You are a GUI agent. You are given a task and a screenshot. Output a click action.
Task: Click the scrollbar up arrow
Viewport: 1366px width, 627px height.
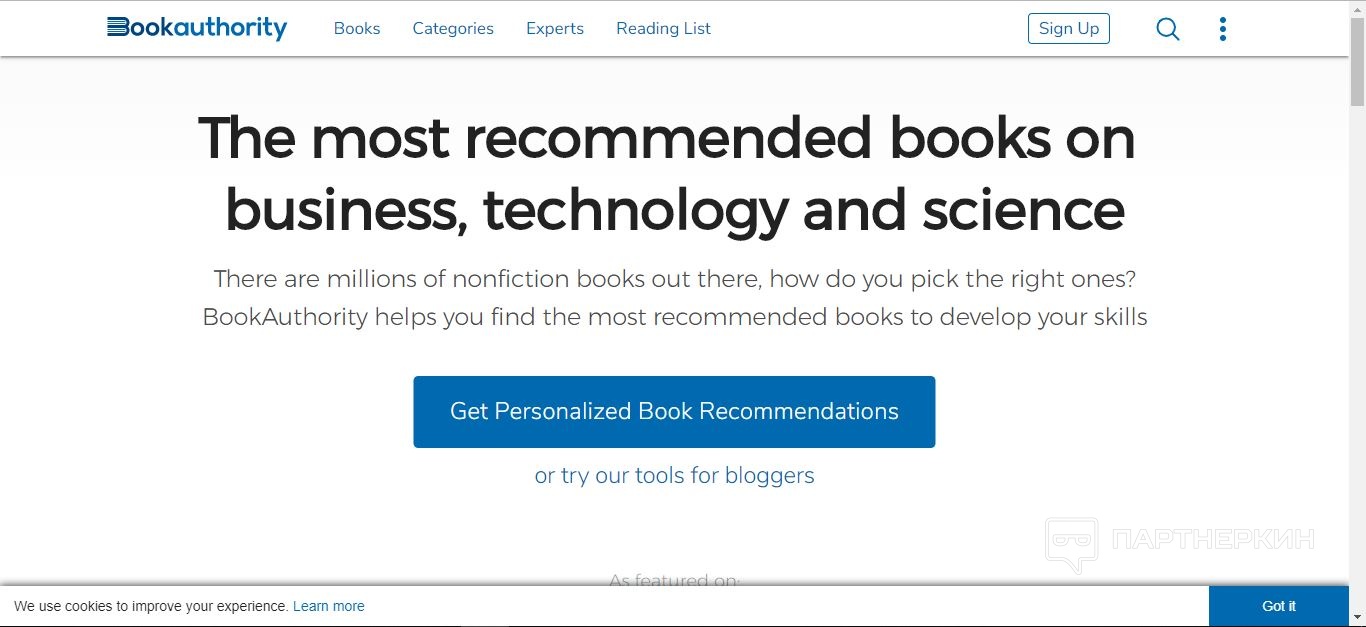coord(1357,8)
